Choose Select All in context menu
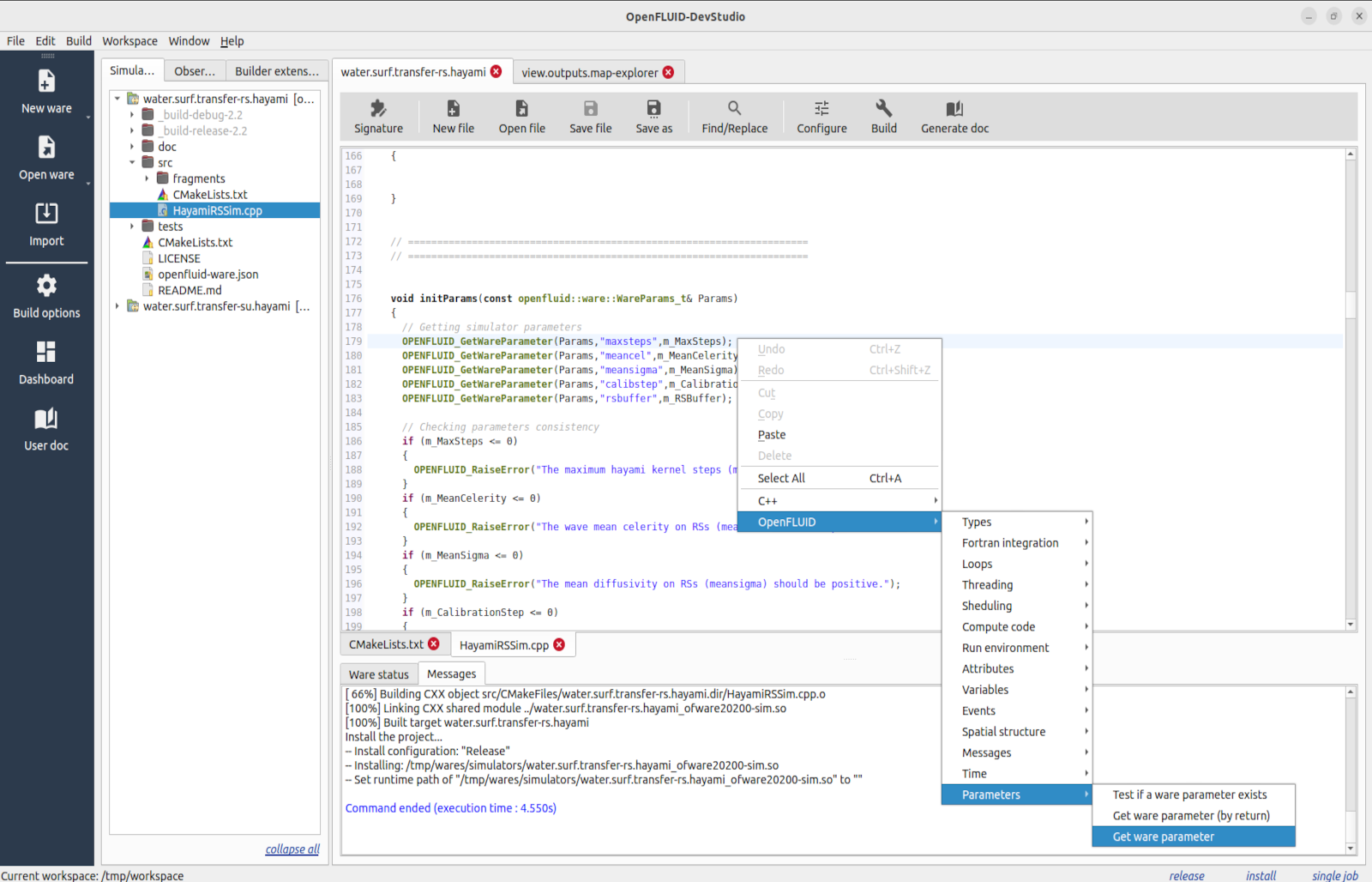The height and width of the screenshot is (882, 1372). (839, 478)
